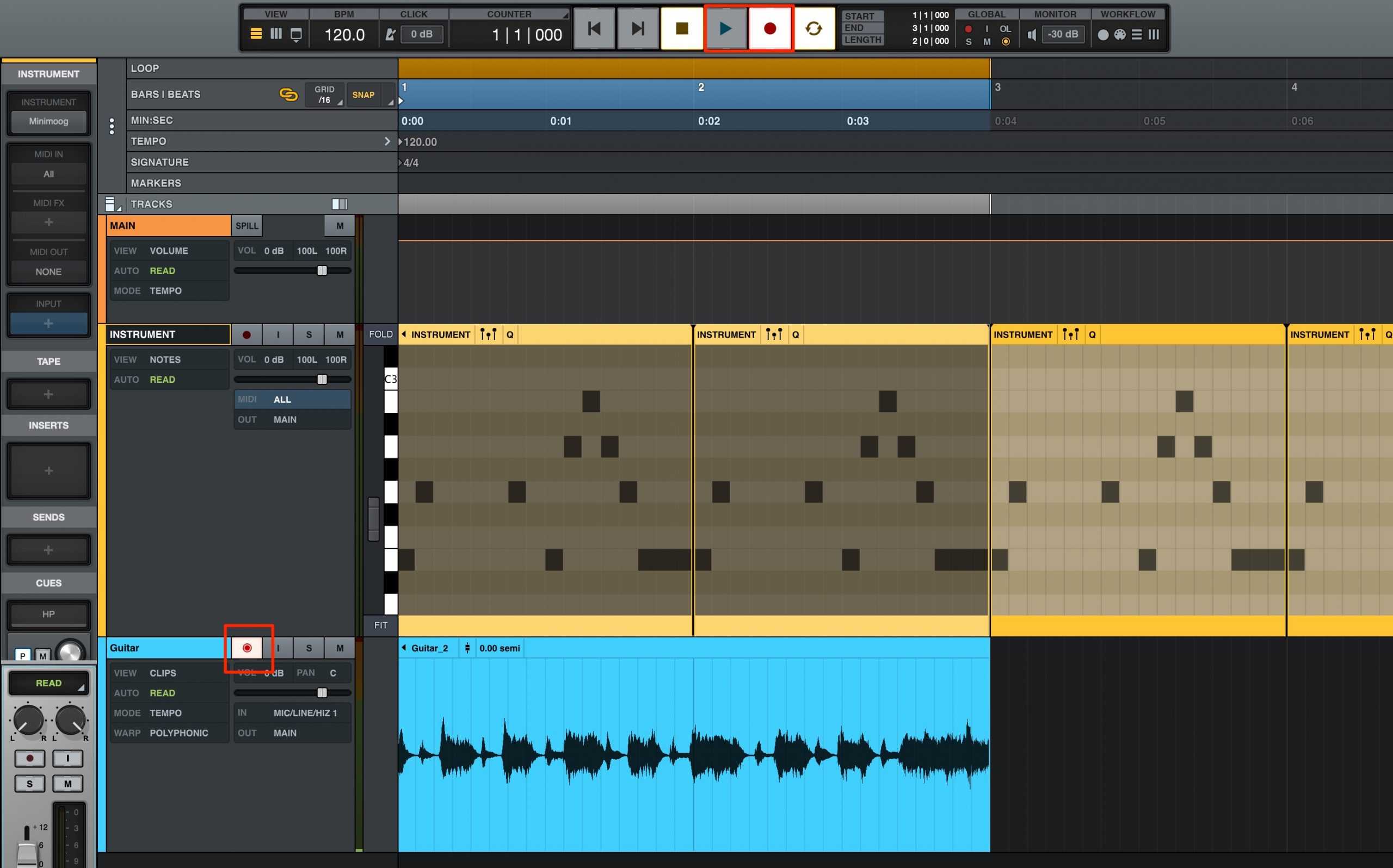The height and width of the screenshot is (868, 1393).
Task: Adjust the MAIN track volume slider
Action: [x=322, y=270]
